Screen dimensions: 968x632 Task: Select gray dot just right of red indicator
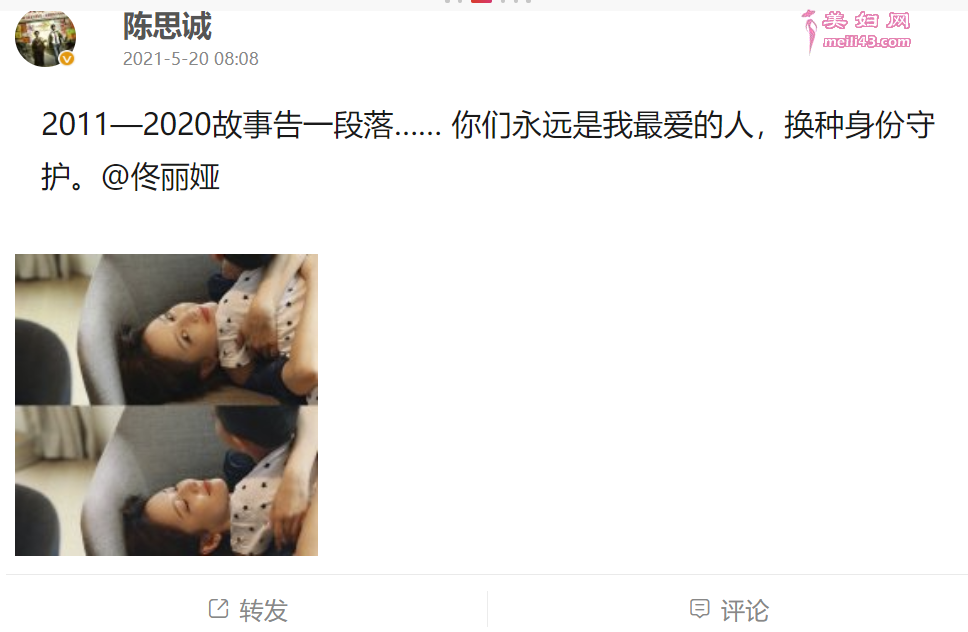[x=503, y=1]
